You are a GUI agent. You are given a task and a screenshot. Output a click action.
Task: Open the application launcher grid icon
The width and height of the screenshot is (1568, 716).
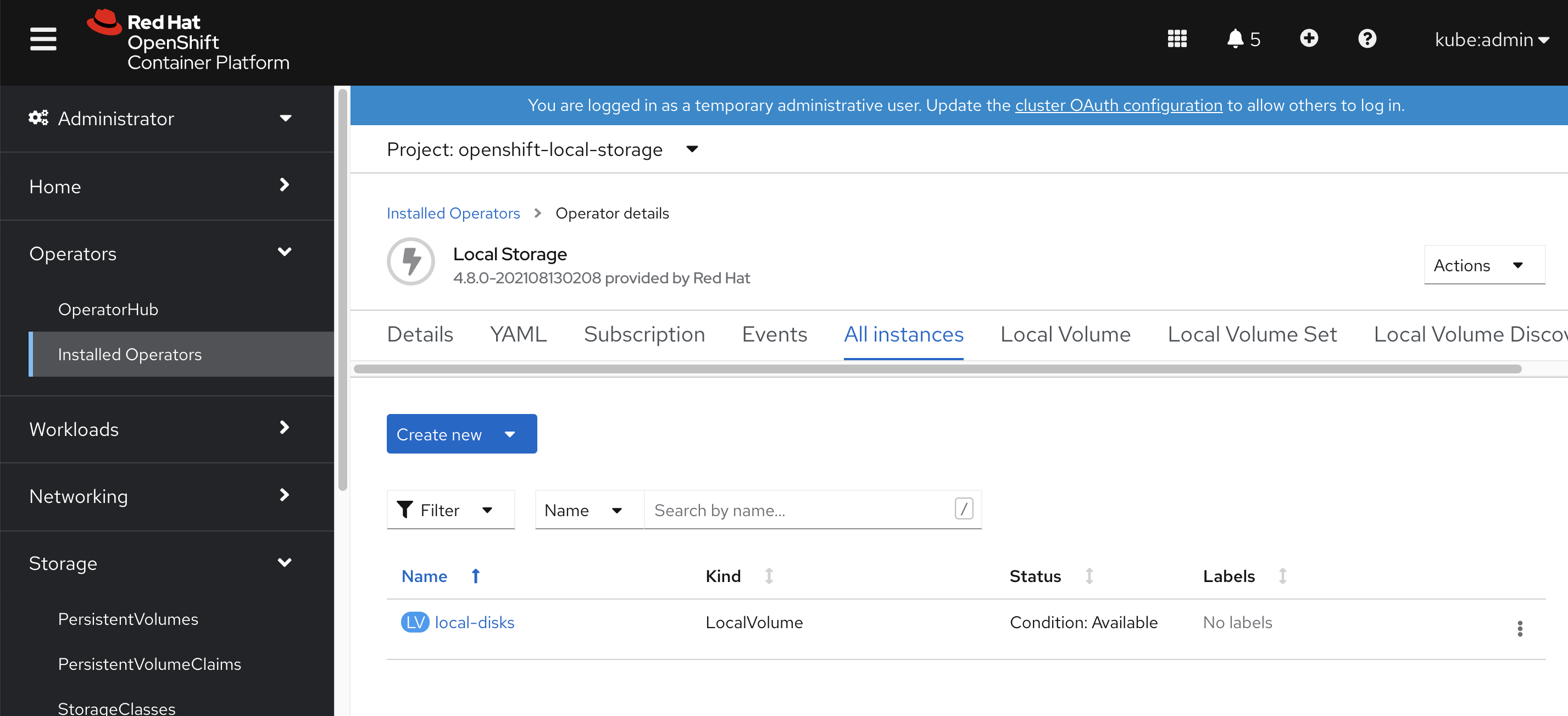click(x=1177, y=39)
